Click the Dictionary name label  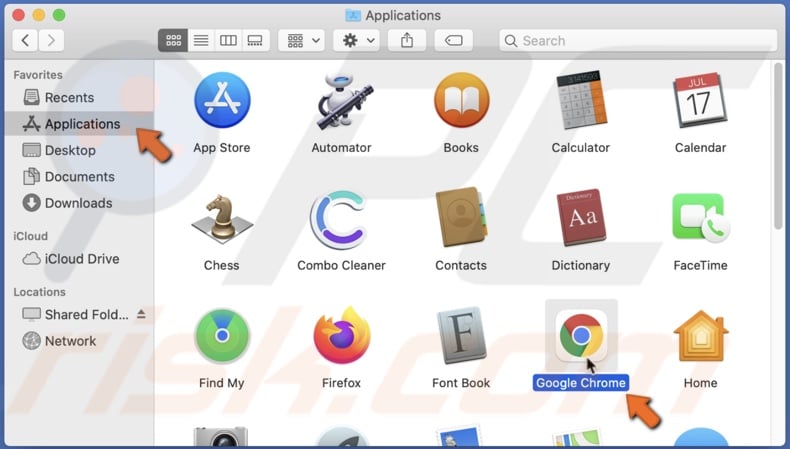(x=581, y=265)
